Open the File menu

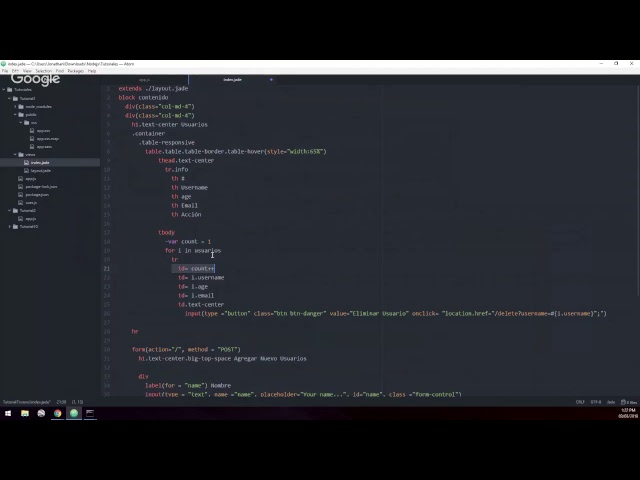[x=5, y=71]
